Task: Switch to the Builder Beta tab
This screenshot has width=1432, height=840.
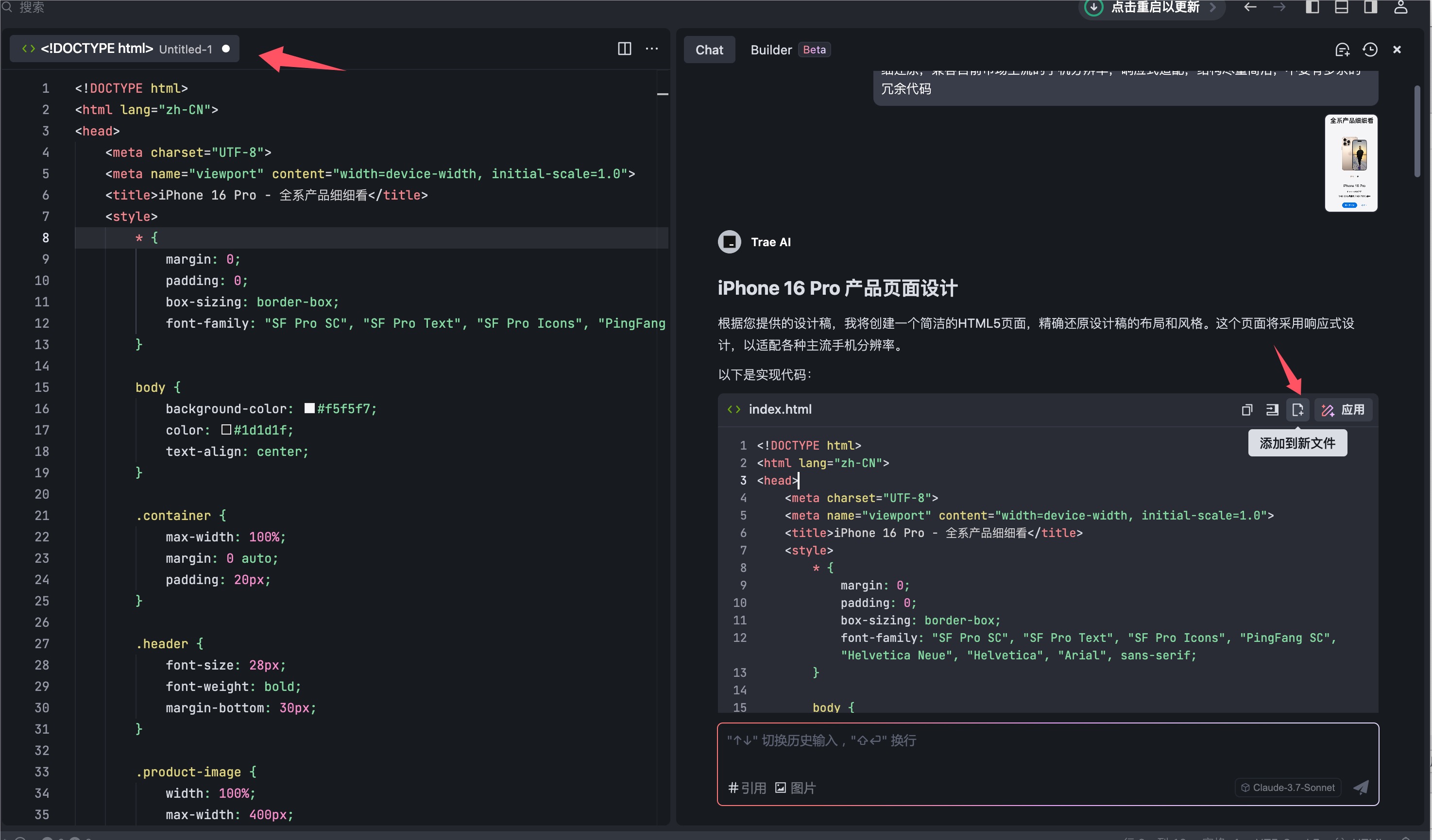Action: pos(789,50)
